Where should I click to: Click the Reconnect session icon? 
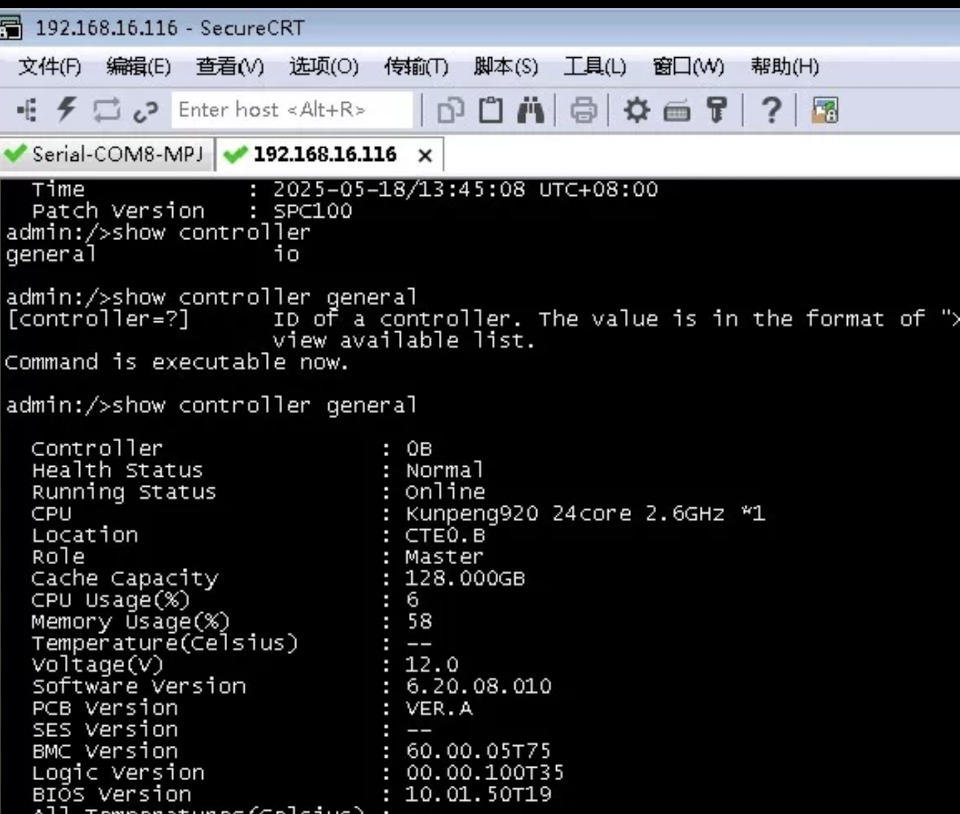pos(106,110)
